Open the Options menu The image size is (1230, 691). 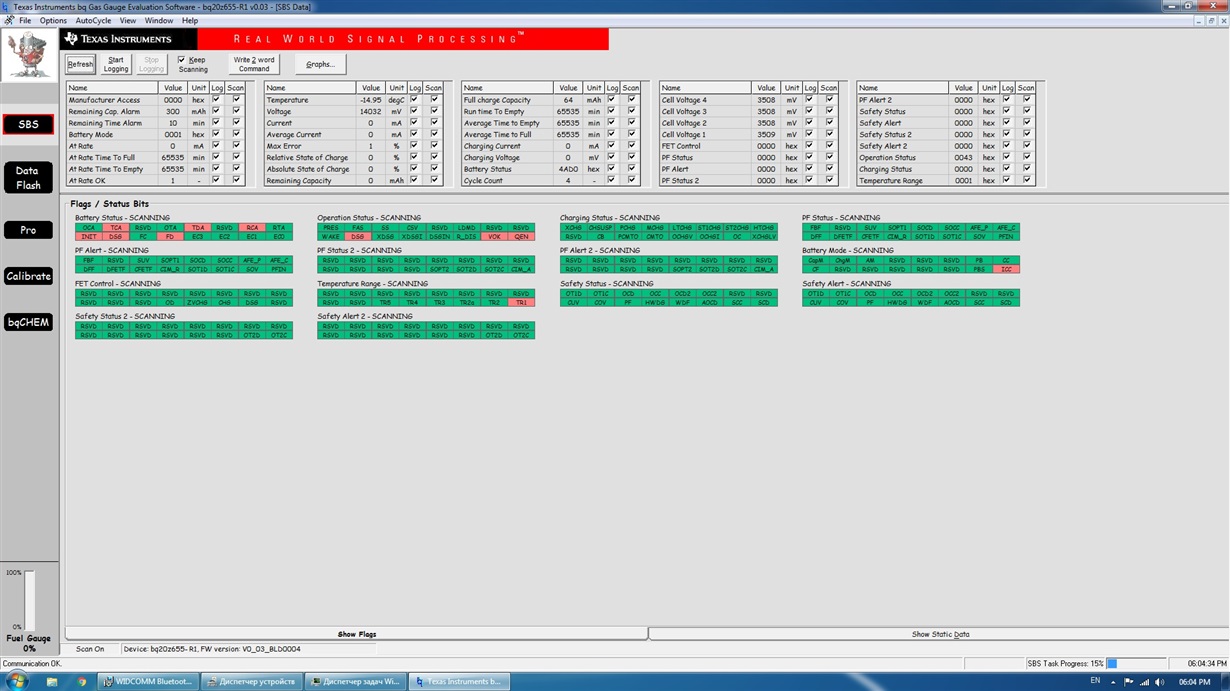[x=53, y=20]
